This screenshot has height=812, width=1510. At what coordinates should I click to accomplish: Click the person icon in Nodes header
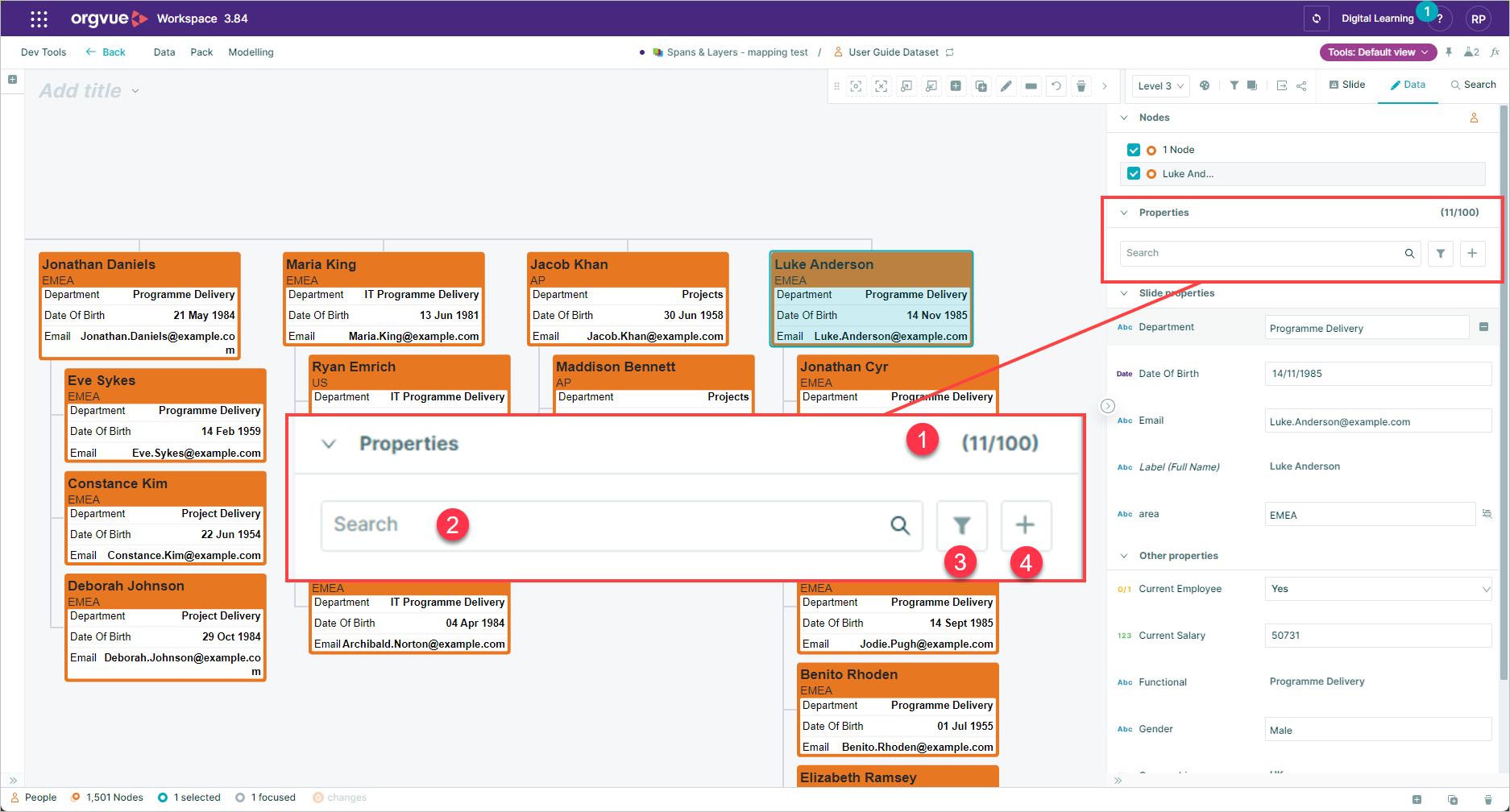(1474, 118)
